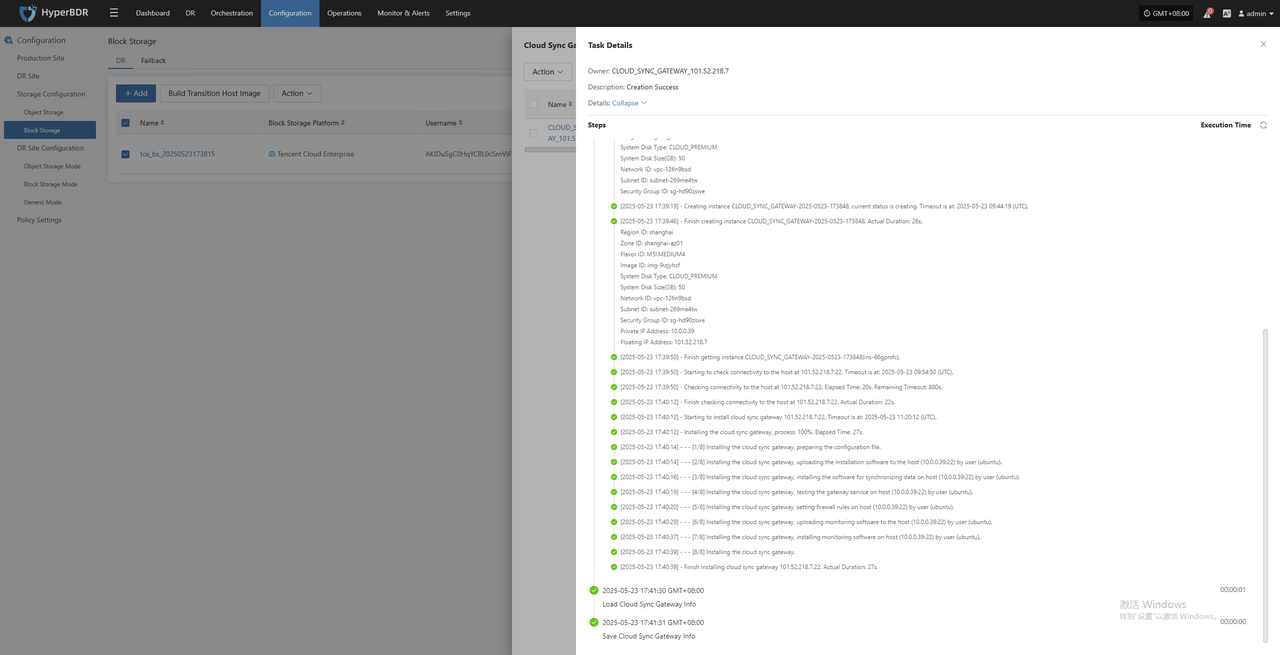Click green check next to step [5/8] setting firewall rules
Screen dimensions: 1280x655
(x=614, y=507)
